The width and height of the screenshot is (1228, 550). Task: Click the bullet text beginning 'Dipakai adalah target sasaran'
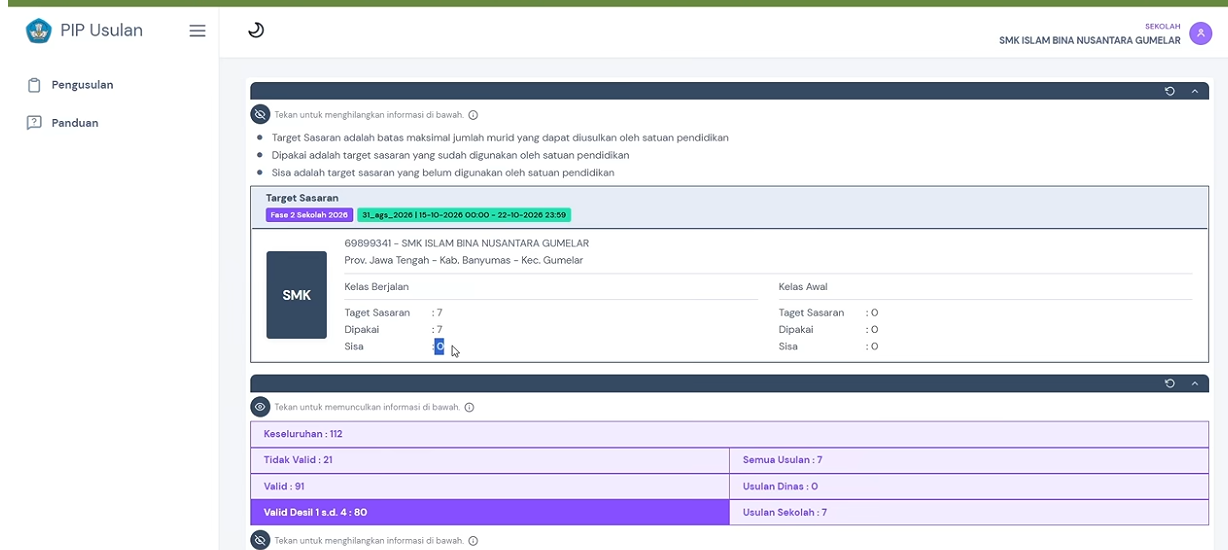click(x=450, y=155)
